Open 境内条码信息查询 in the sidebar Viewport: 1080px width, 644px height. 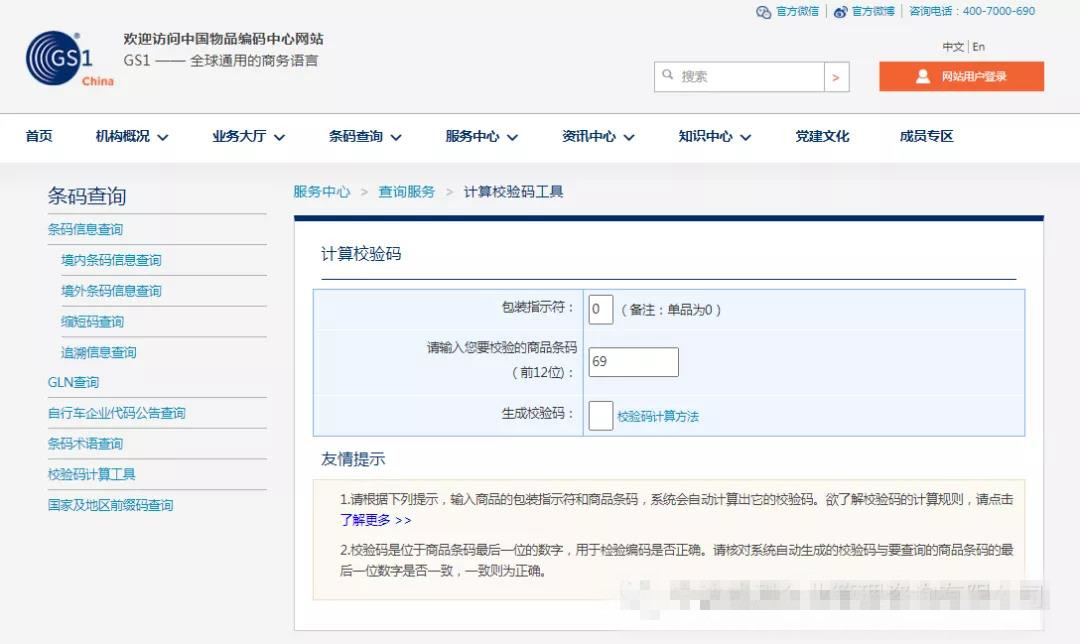(x=113, y=260)
